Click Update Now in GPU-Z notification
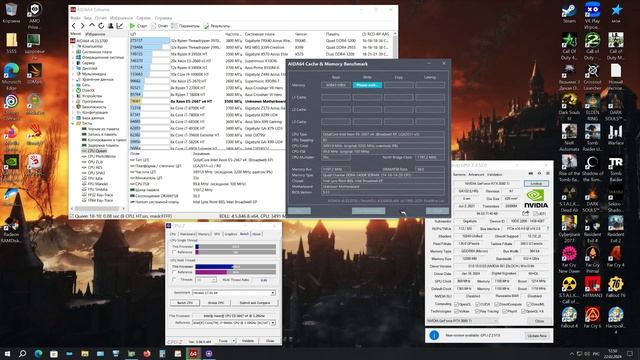Screen dimensions: 640x360 pyautogui.click(x=537, y=336)
